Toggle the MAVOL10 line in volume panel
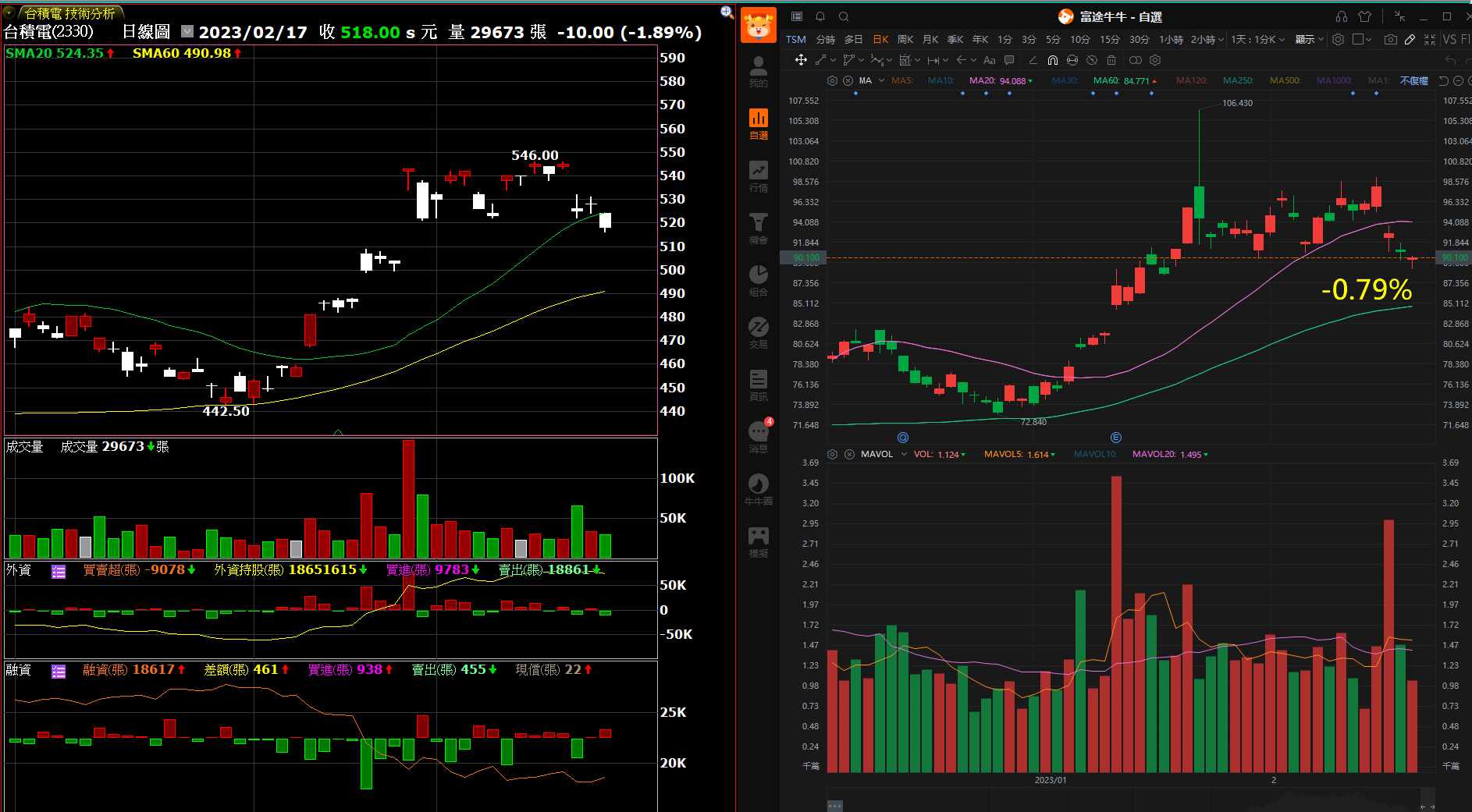This screenshot has width=1472, height=812. point(1095,454)
